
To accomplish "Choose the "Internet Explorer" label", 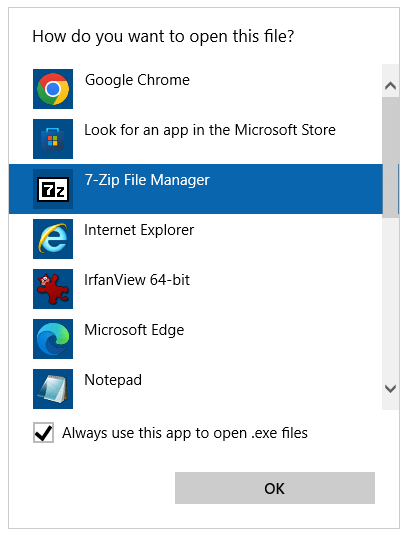I will pos(139,230).
